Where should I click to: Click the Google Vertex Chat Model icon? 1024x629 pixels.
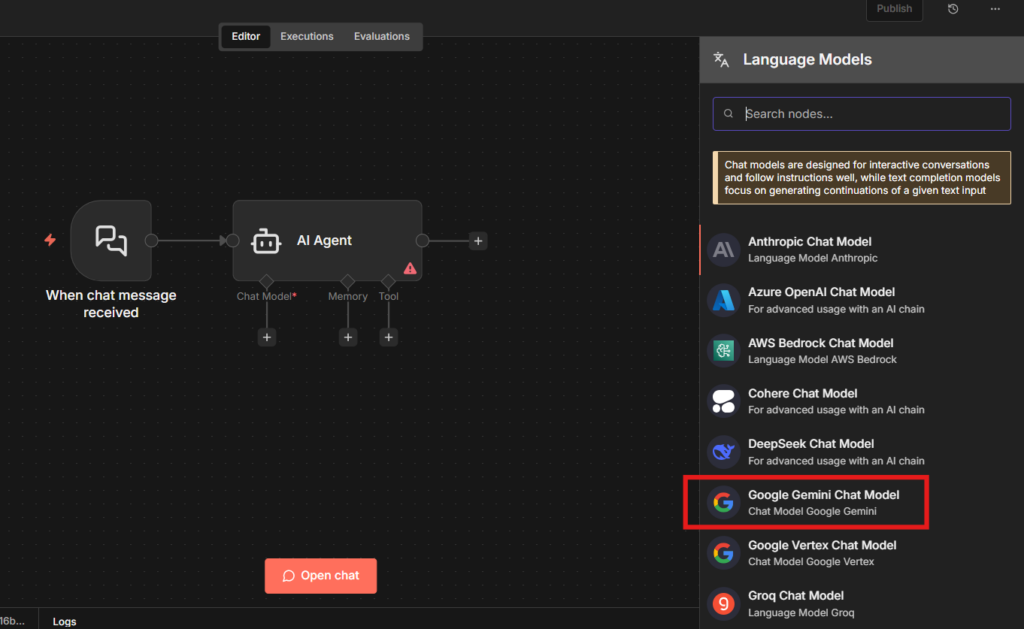[x=723, y=552]
